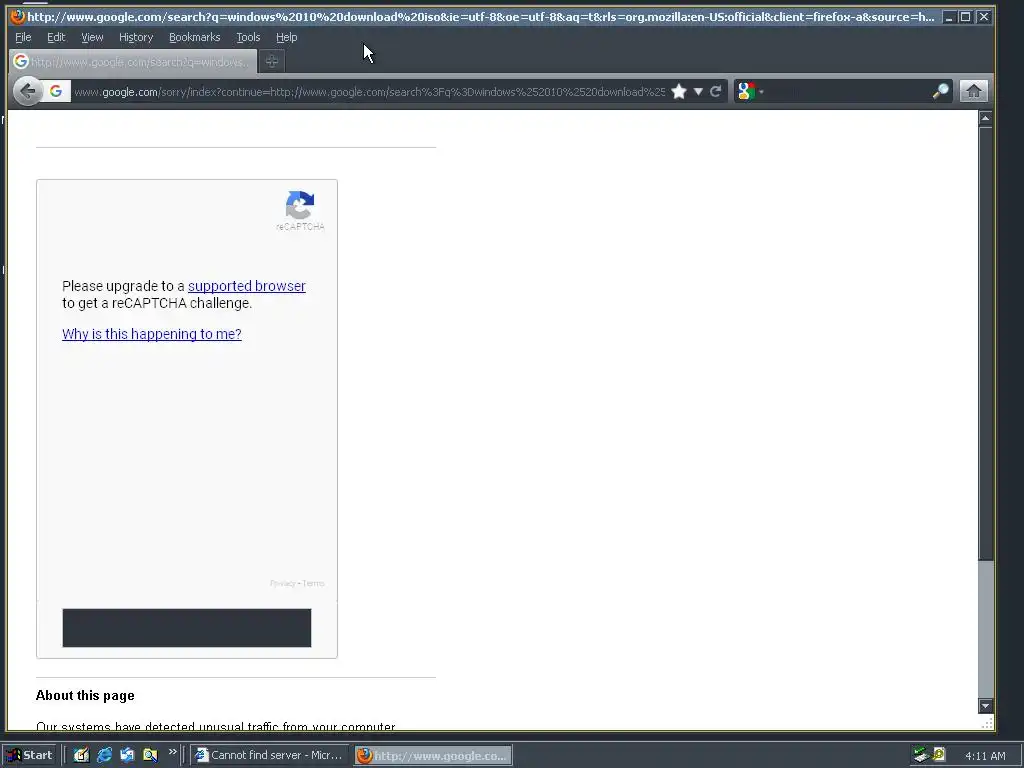Go back with the back arrow button

28,91
